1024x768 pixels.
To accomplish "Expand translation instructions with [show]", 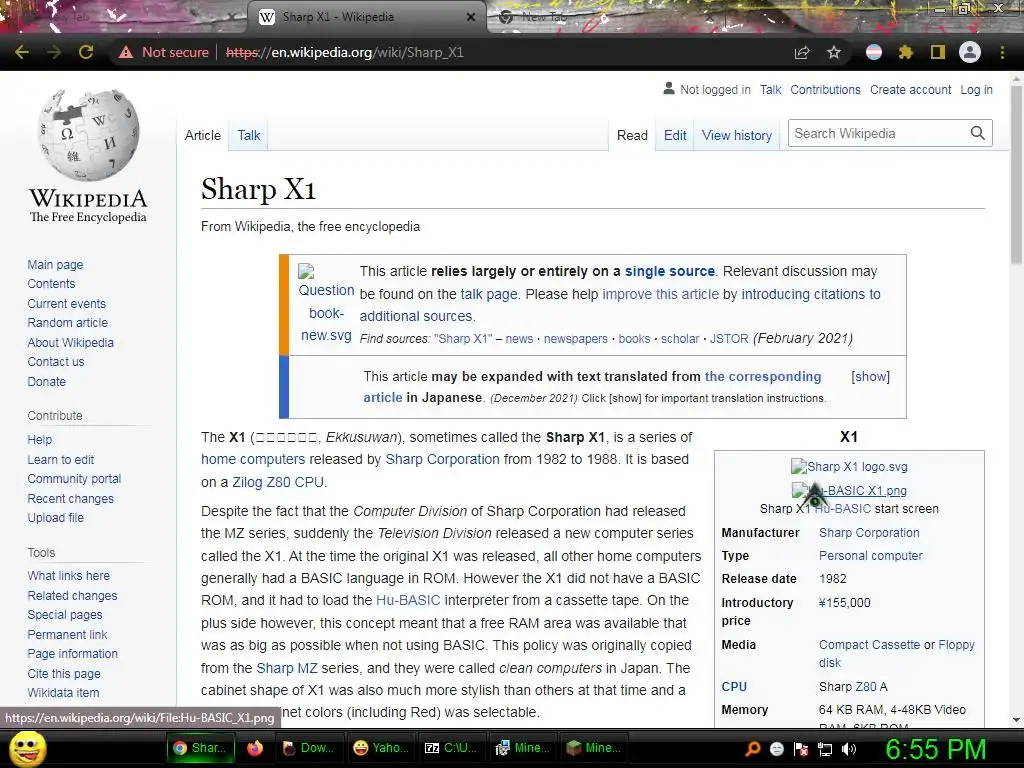I will coord(870,376).
